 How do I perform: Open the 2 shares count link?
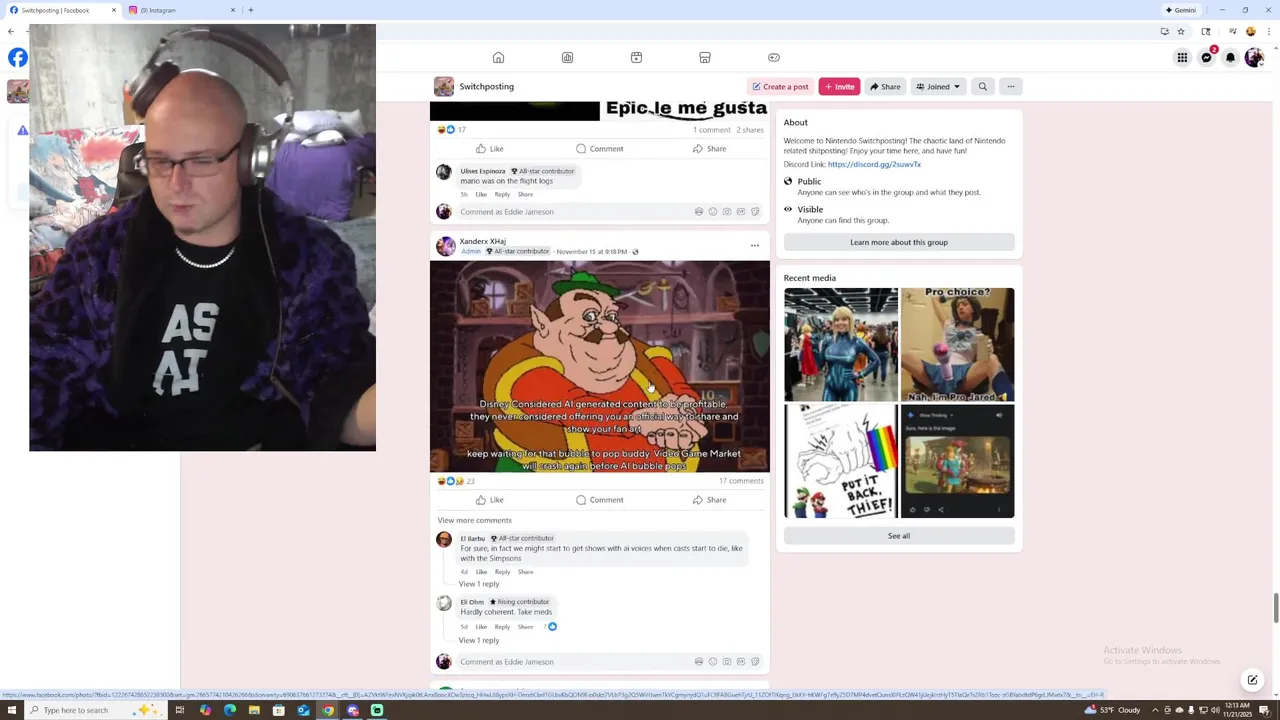[x=750, y=130]
